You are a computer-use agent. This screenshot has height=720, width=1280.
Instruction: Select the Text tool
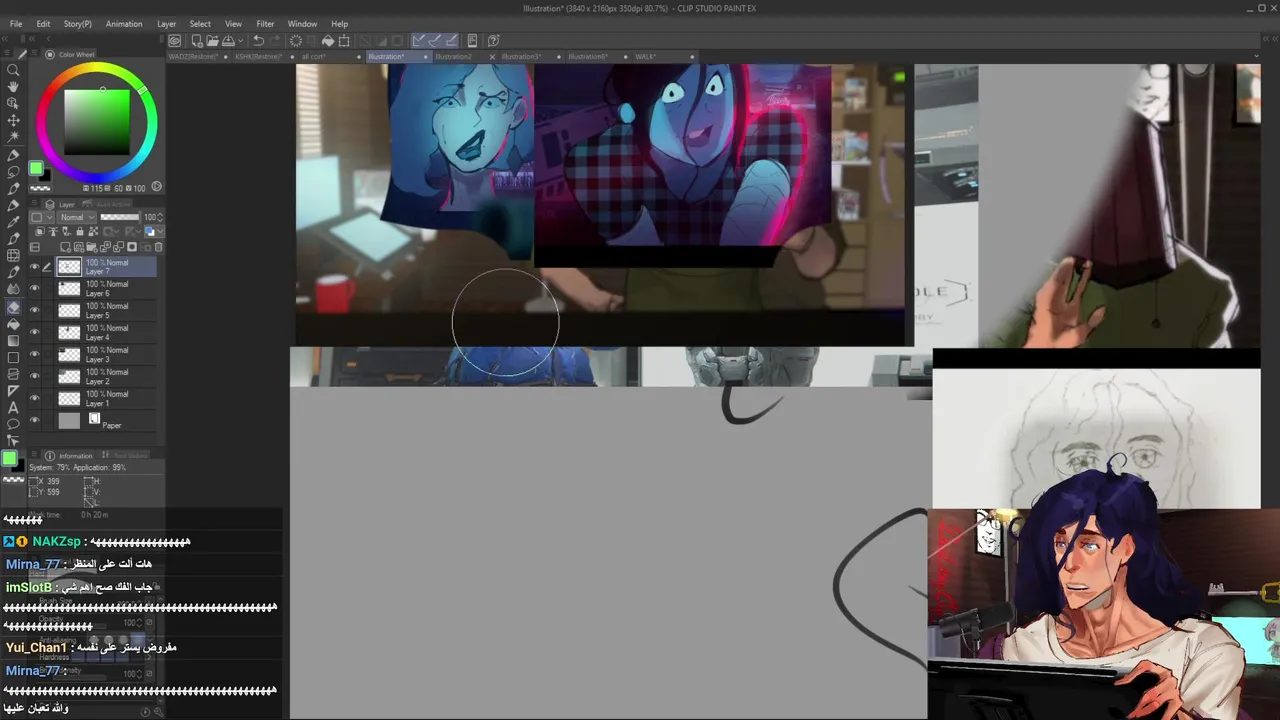(13, 408)
